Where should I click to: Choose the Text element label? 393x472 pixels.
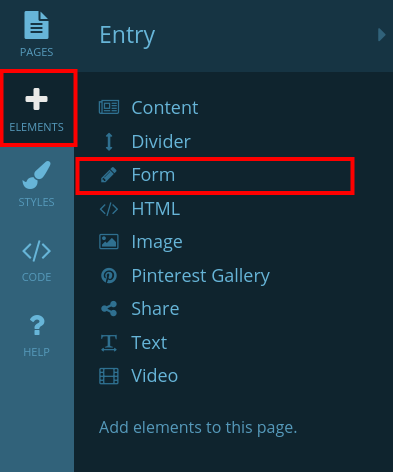tap(149, 343)
